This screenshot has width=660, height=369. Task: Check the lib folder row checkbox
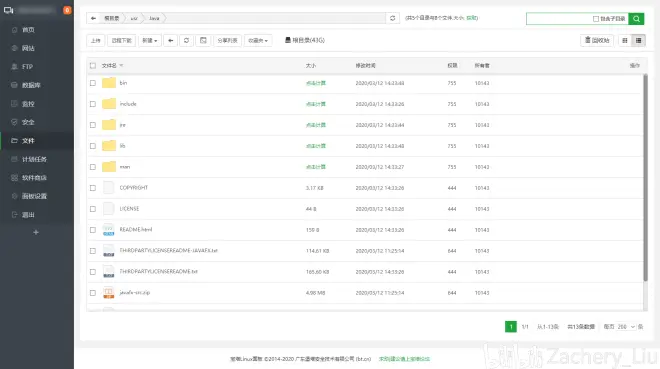(93, 146)
